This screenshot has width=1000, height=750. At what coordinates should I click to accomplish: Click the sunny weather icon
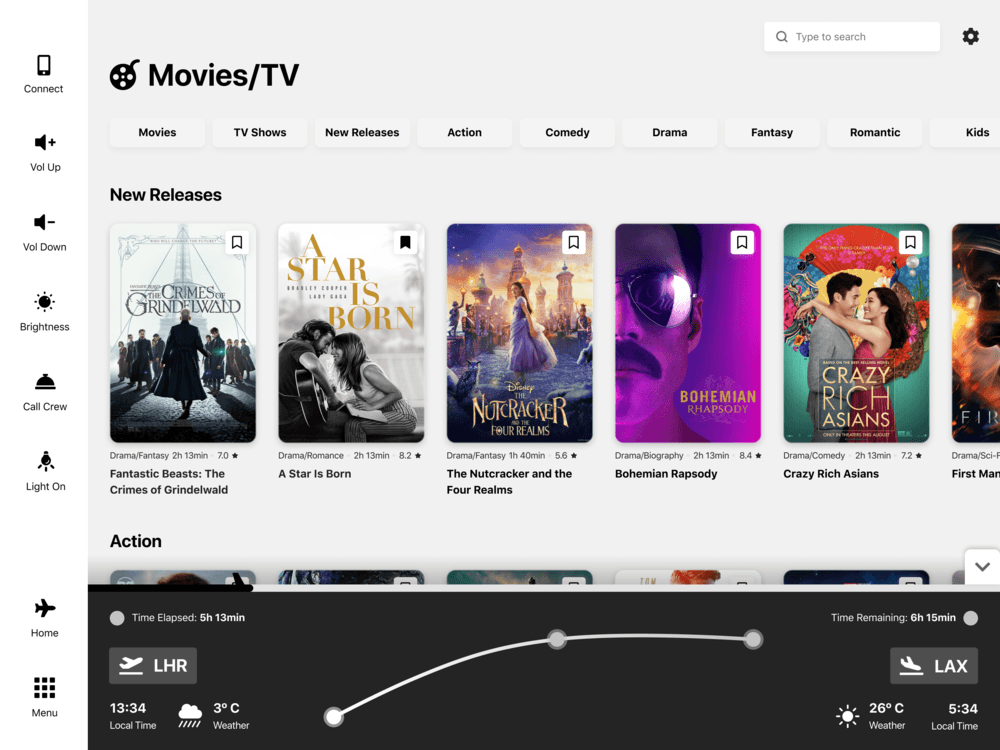click(x=847, y=716)
